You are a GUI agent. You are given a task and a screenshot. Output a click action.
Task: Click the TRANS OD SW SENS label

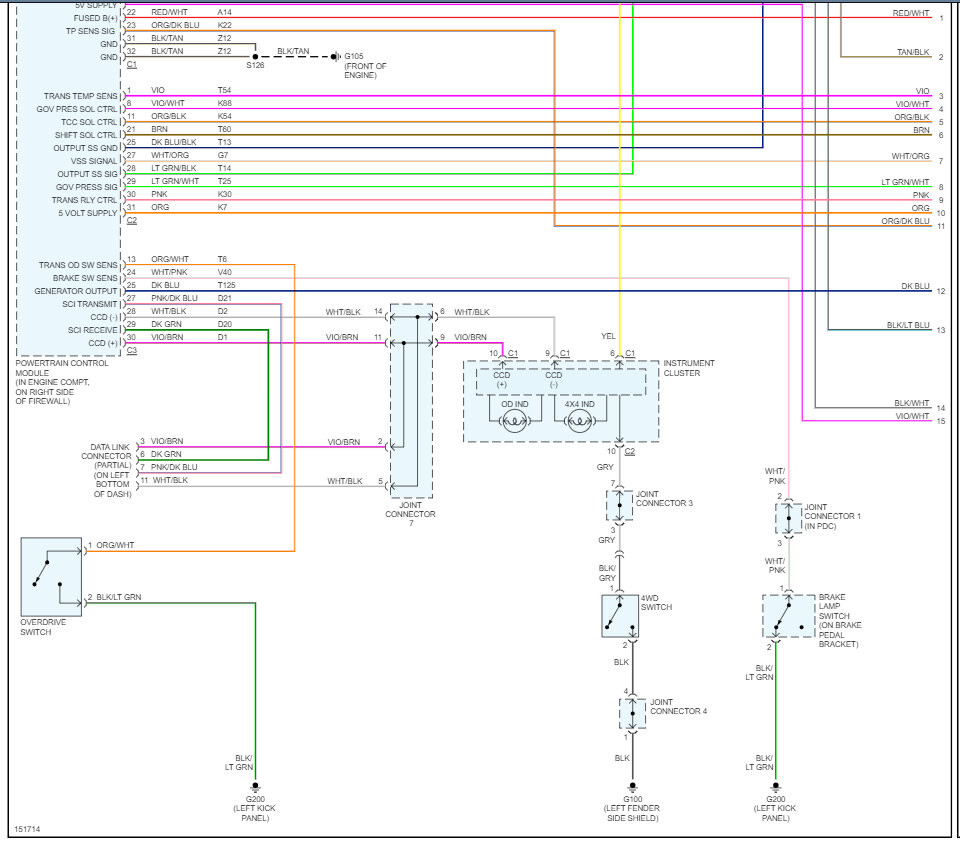coord(78,265)
